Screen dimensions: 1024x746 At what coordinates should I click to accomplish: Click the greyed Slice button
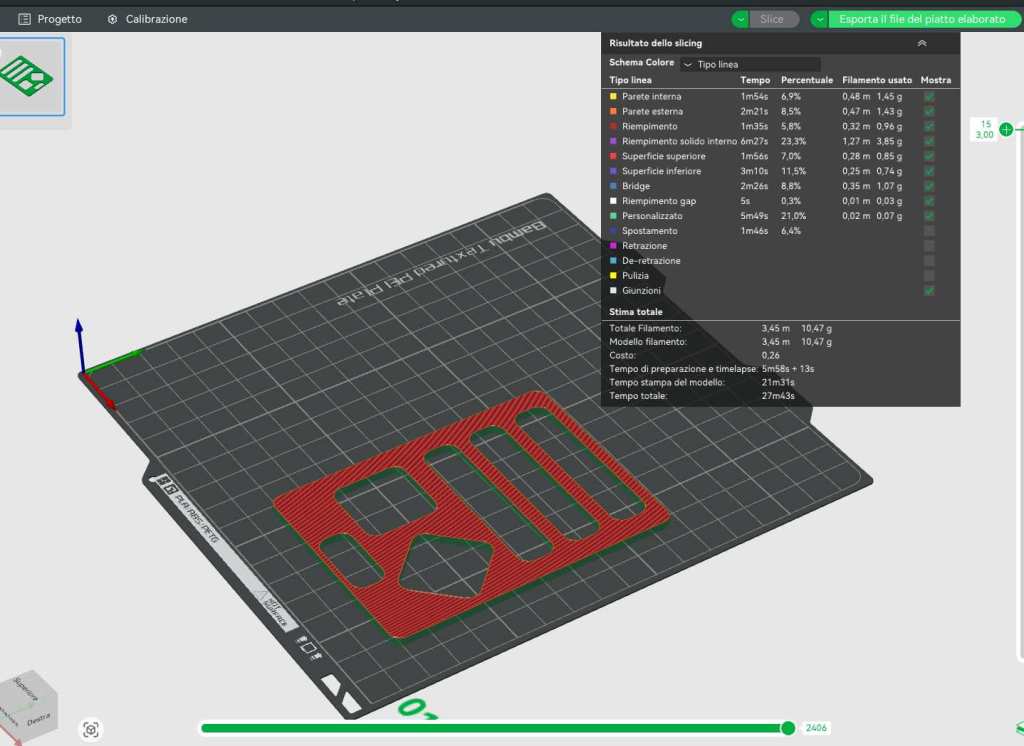(x=773, y=19)
